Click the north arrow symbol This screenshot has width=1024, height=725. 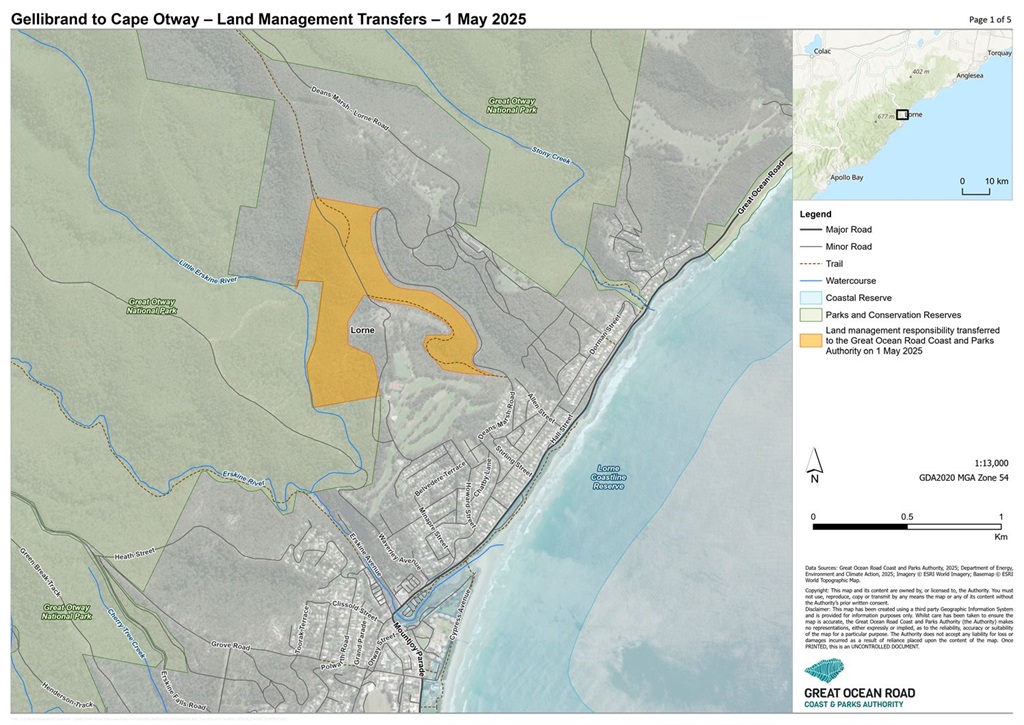click(x=815, y=461)
